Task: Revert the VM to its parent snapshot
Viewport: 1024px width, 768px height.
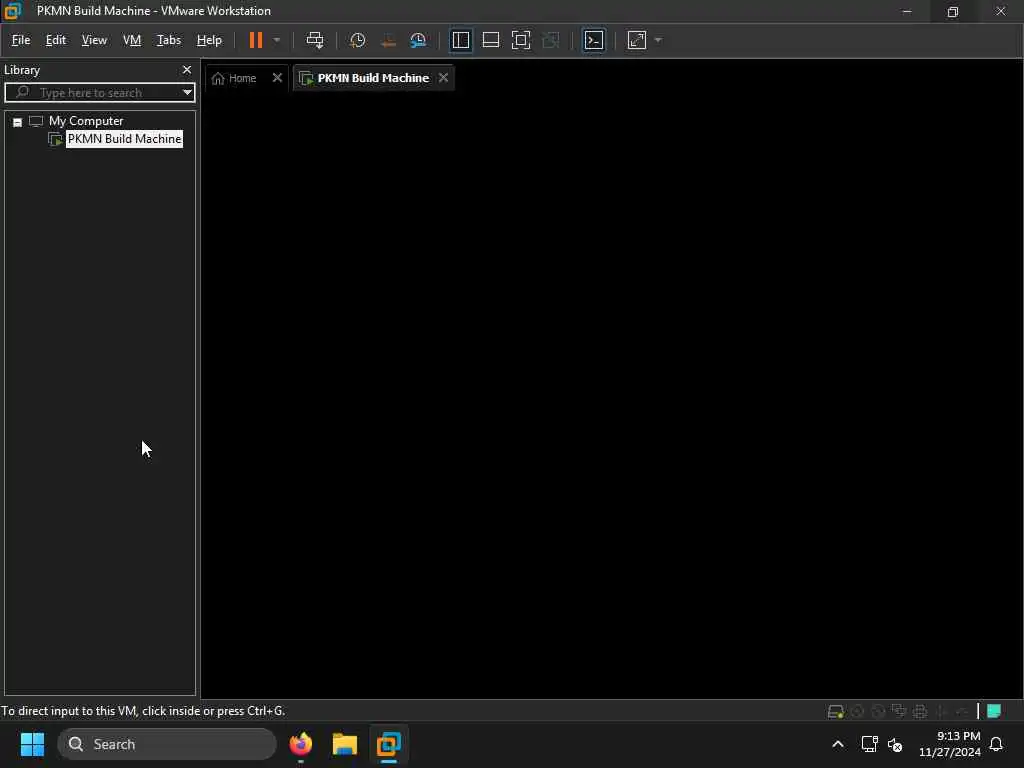Action: [388, 40]
